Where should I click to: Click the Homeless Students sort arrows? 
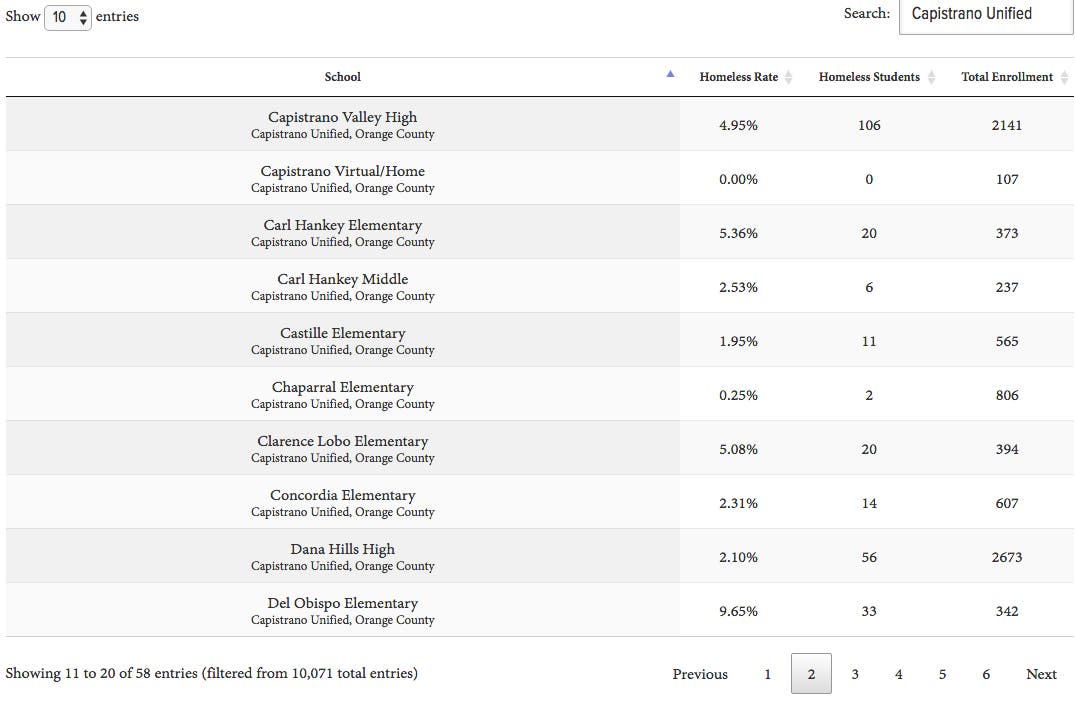coord(932,78)
